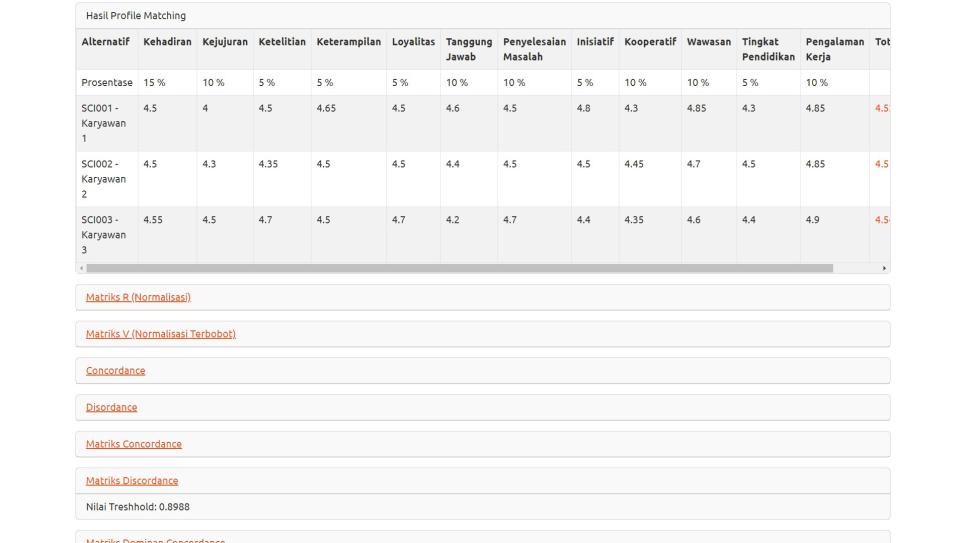This screenshot has height=543, width=966.
Task: Click the horizontal scrollbar thumb under the table
Action: pos(459,268)
